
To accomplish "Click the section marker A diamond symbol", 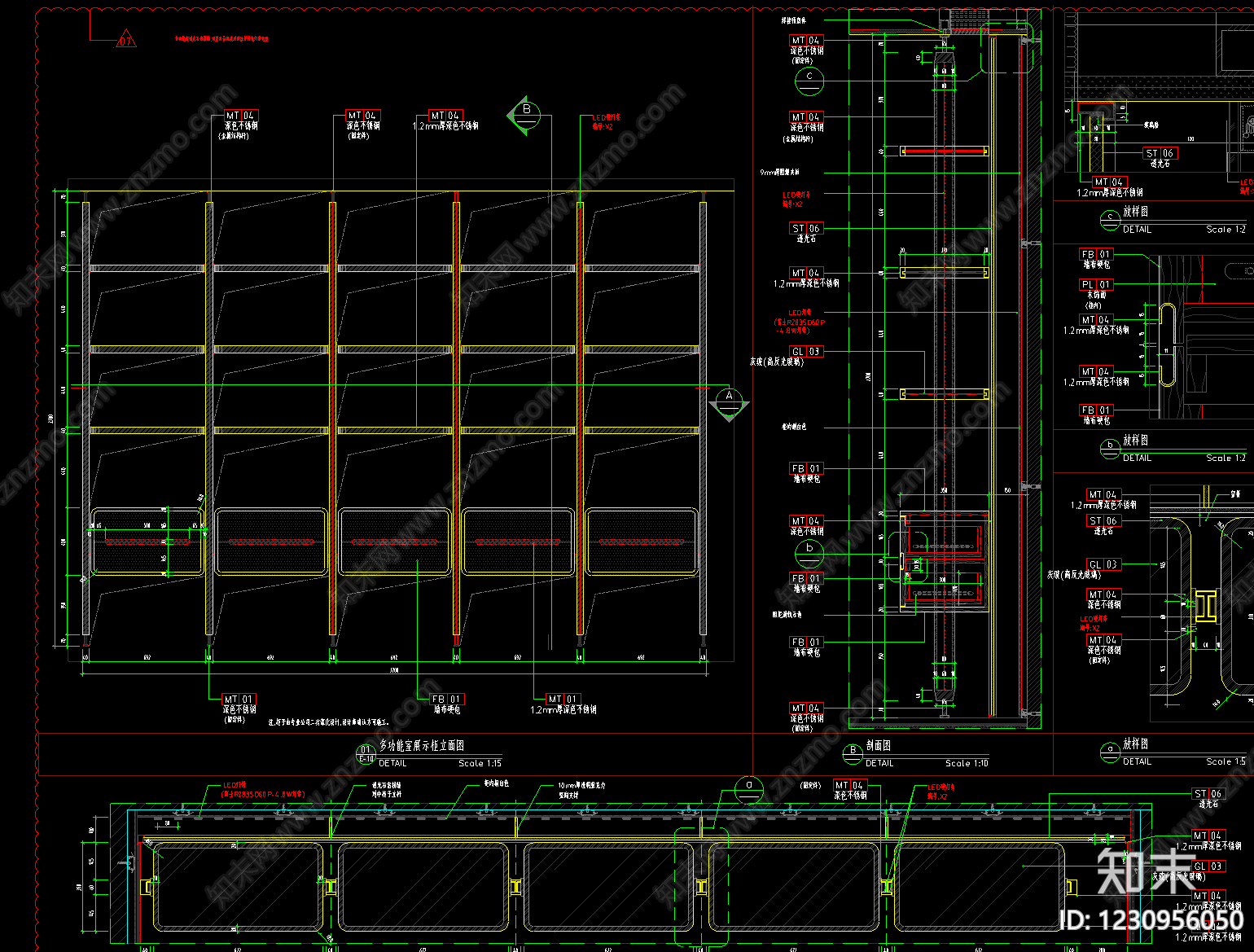I will (x=729, y=404).
